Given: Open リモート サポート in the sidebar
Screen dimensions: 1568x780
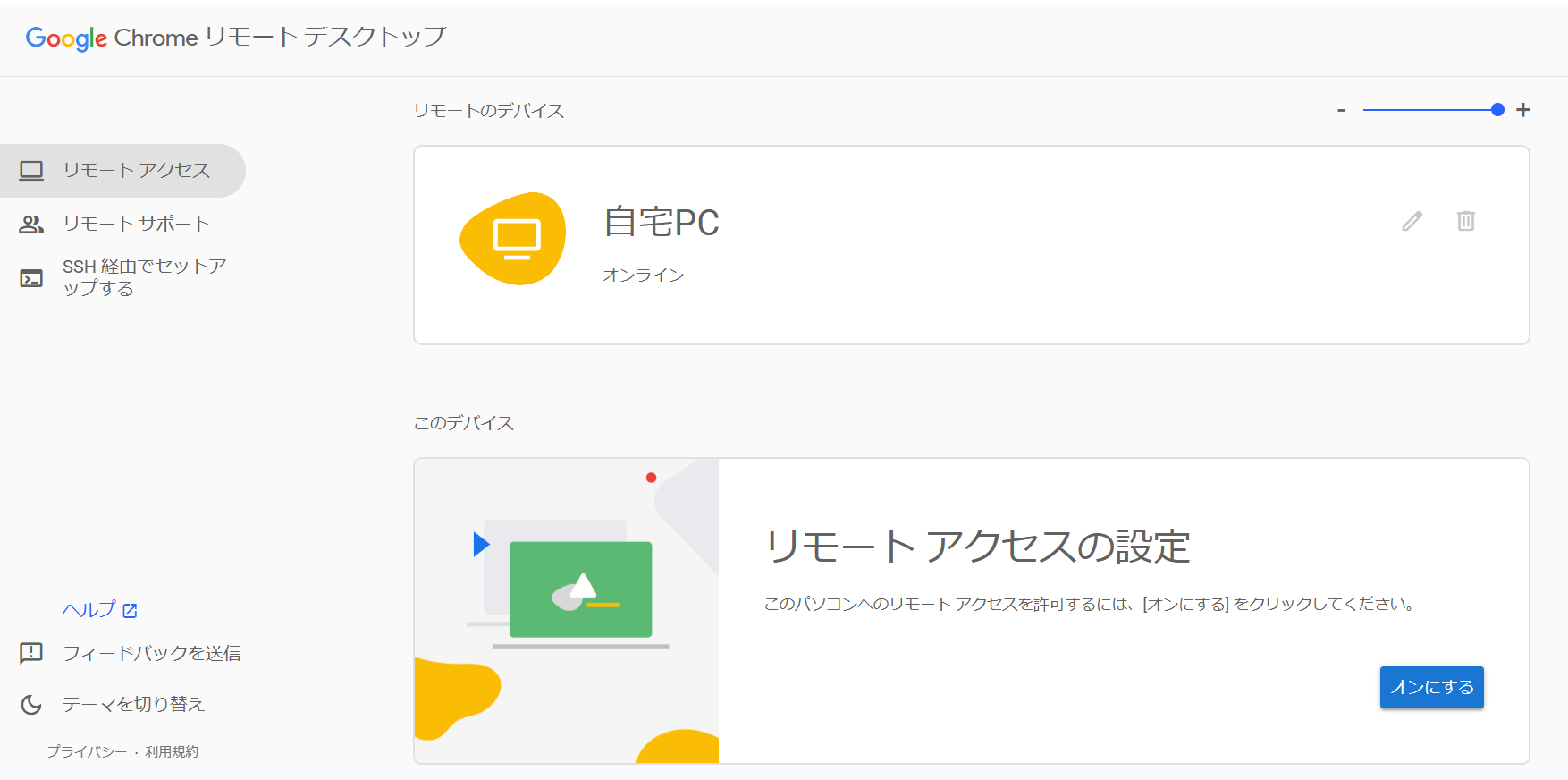Looking at the screenshot, I should 122,224.
